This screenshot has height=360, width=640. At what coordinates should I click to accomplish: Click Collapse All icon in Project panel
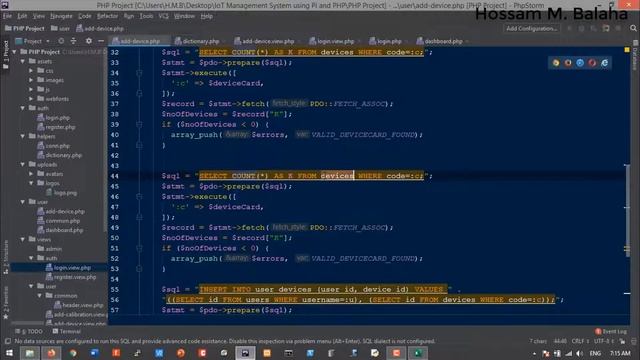click(73, 41)
